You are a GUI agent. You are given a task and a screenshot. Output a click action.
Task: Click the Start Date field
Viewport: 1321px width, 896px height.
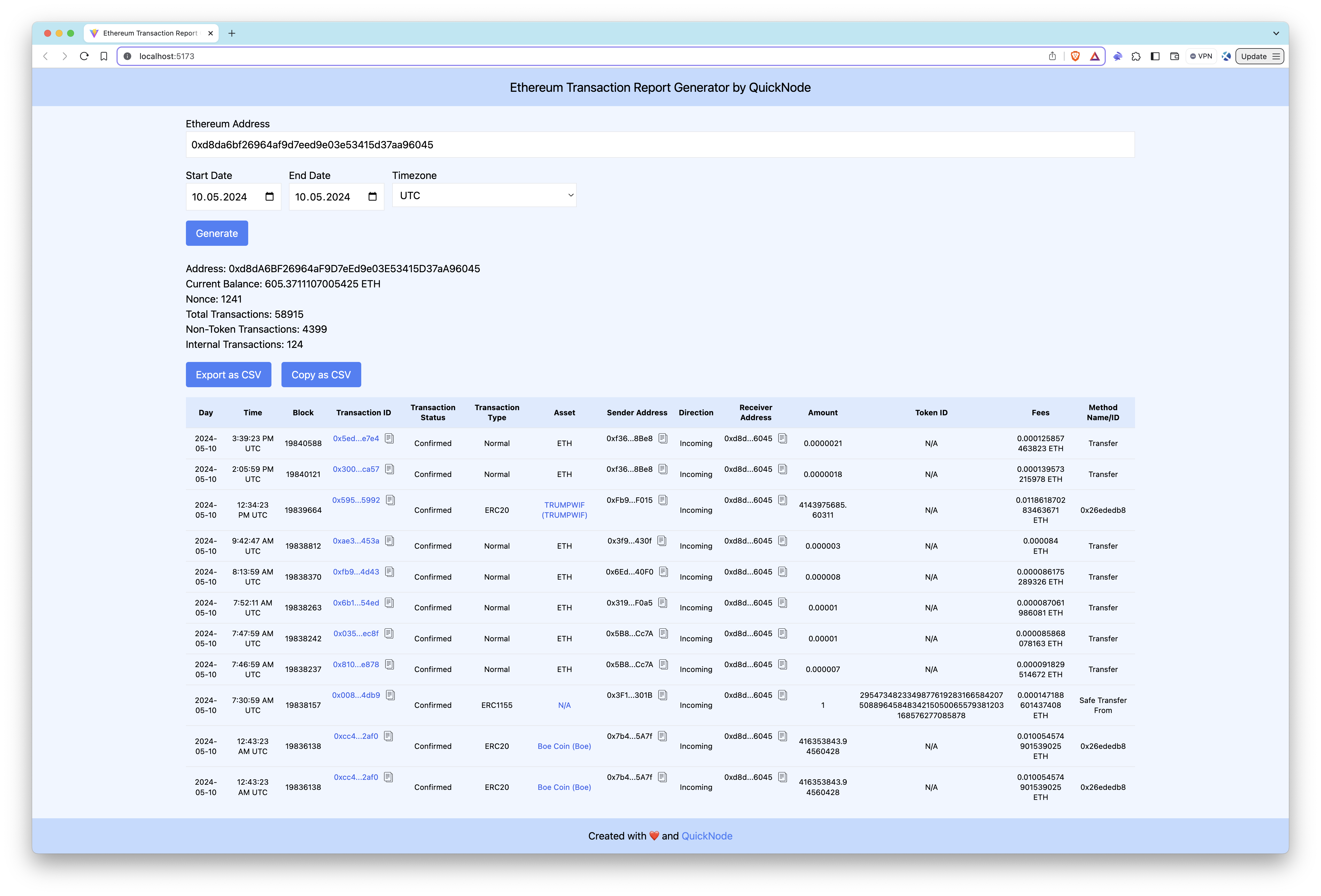point(233,196)
